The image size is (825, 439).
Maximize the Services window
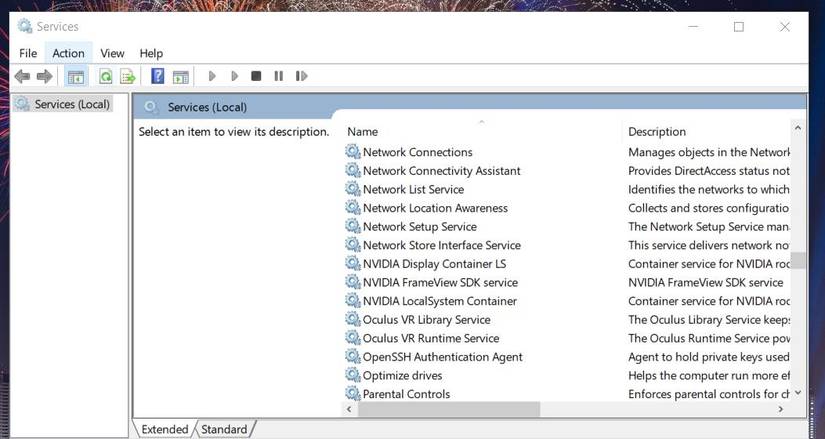coord(739,27)
